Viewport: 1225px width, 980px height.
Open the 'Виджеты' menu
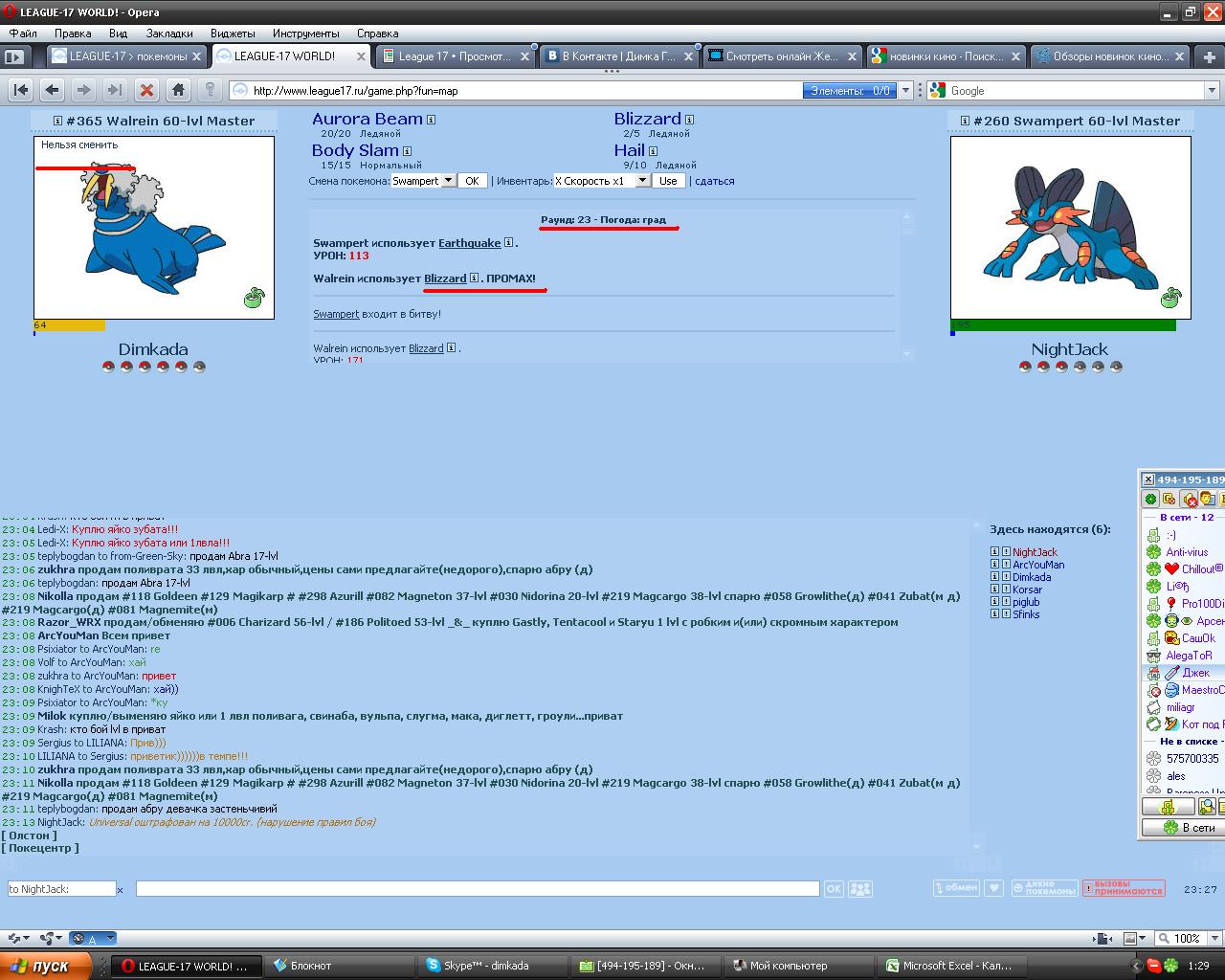(233, 33)
